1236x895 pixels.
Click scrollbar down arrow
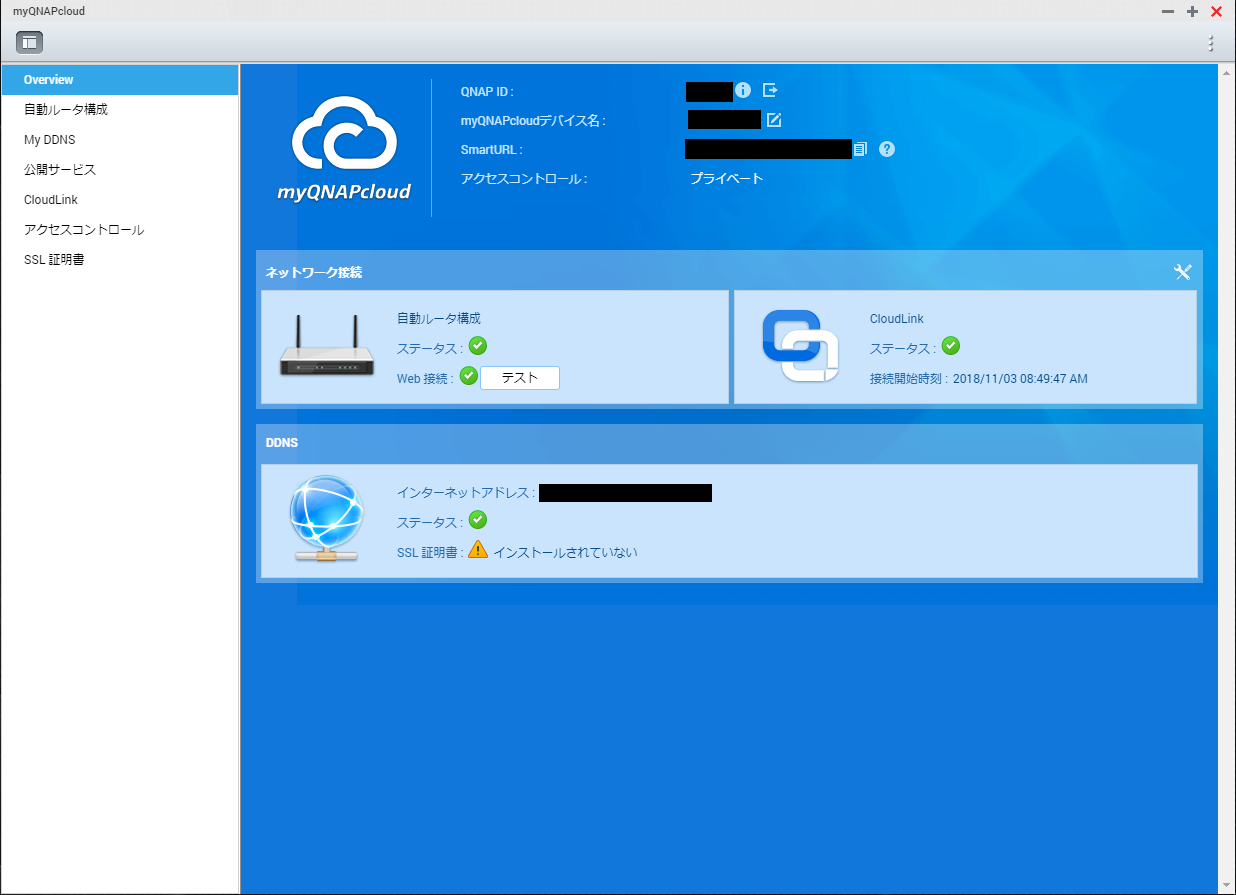(x=1226, y=884)
